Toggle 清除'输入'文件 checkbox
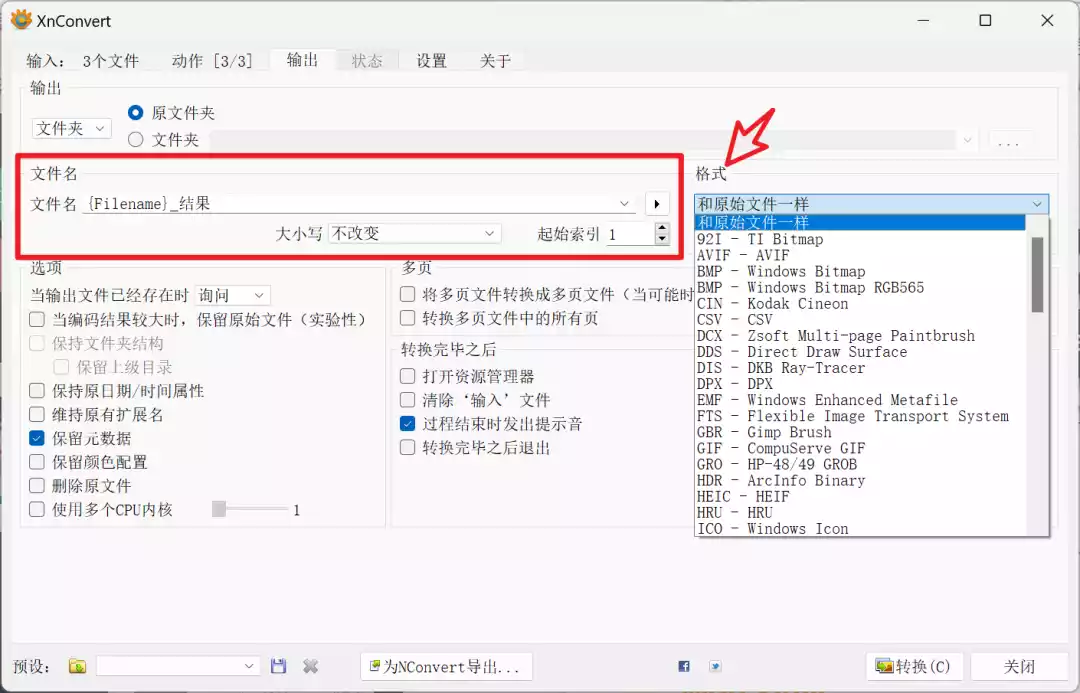The height and width of the screenshot is (693, 1080). coord(408,400)
